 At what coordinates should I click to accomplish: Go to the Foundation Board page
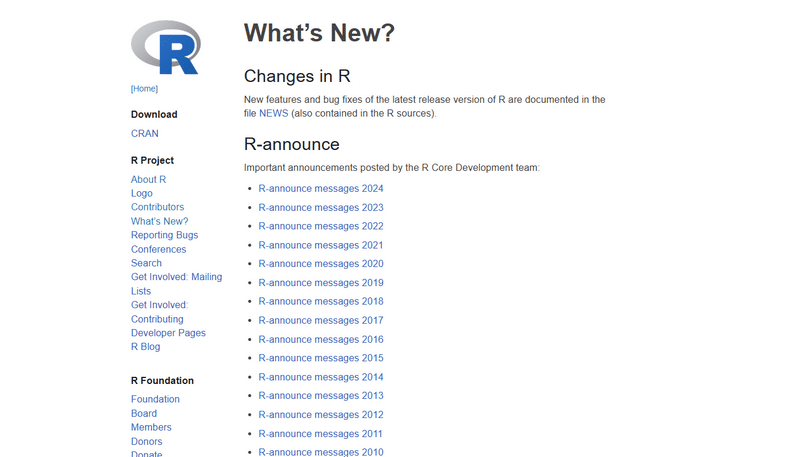pos(143,413)
